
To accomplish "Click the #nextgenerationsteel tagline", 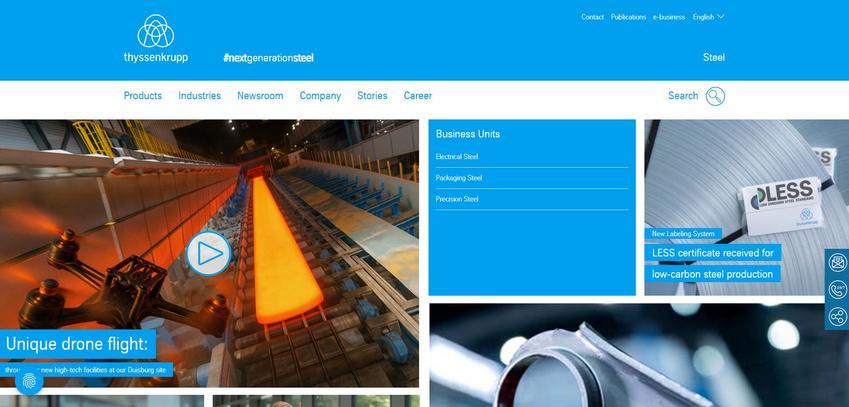I will pyautogui.click(x=269, y=58).
